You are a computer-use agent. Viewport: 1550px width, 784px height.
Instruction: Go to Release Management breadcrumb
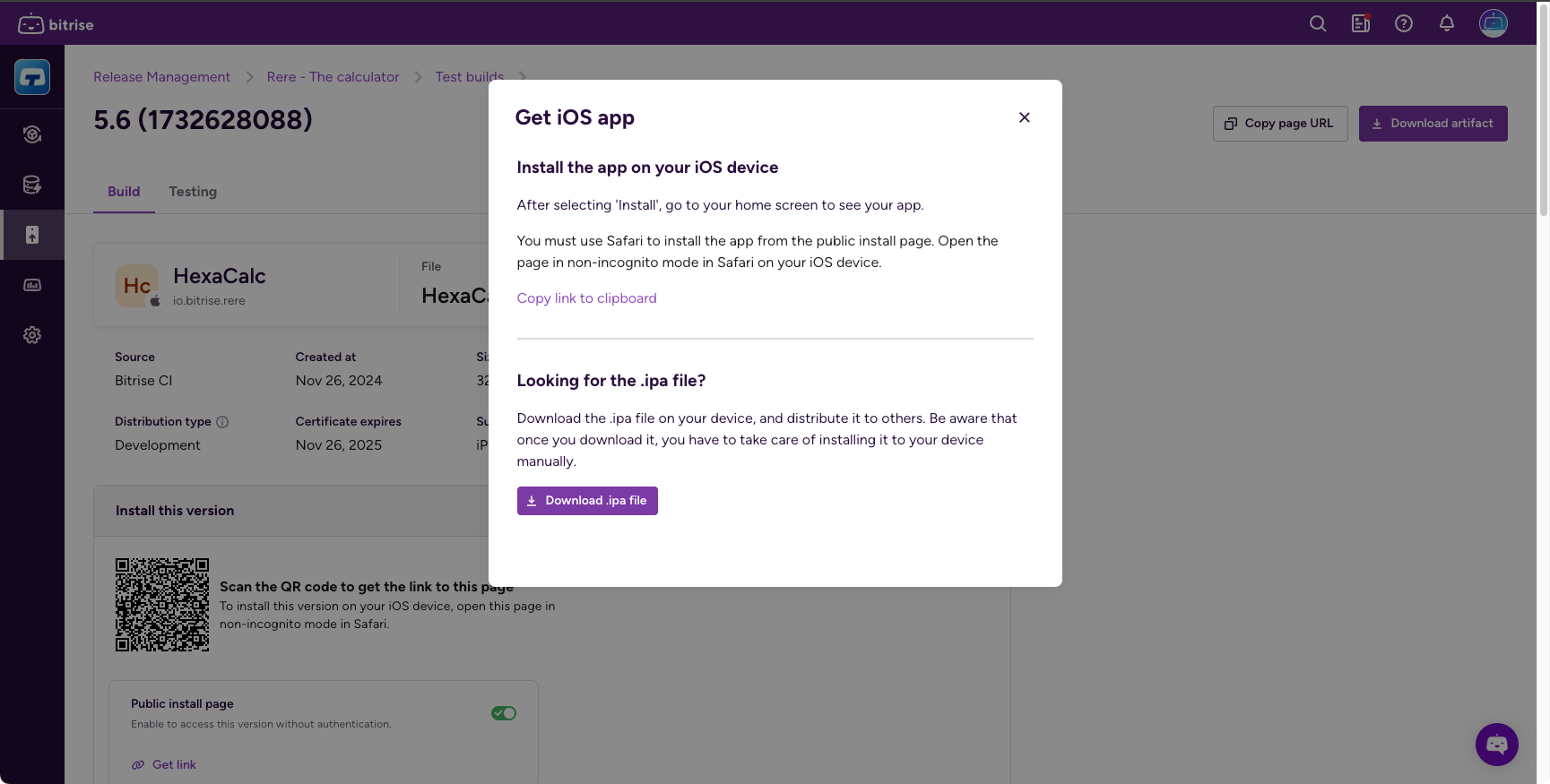[161, 77]
